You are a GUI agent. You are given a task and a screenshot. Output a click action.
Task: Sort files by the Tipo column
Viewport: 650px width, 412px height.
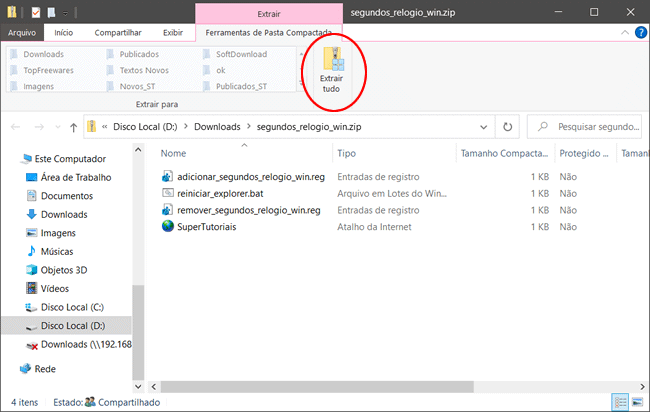(347, 153)
